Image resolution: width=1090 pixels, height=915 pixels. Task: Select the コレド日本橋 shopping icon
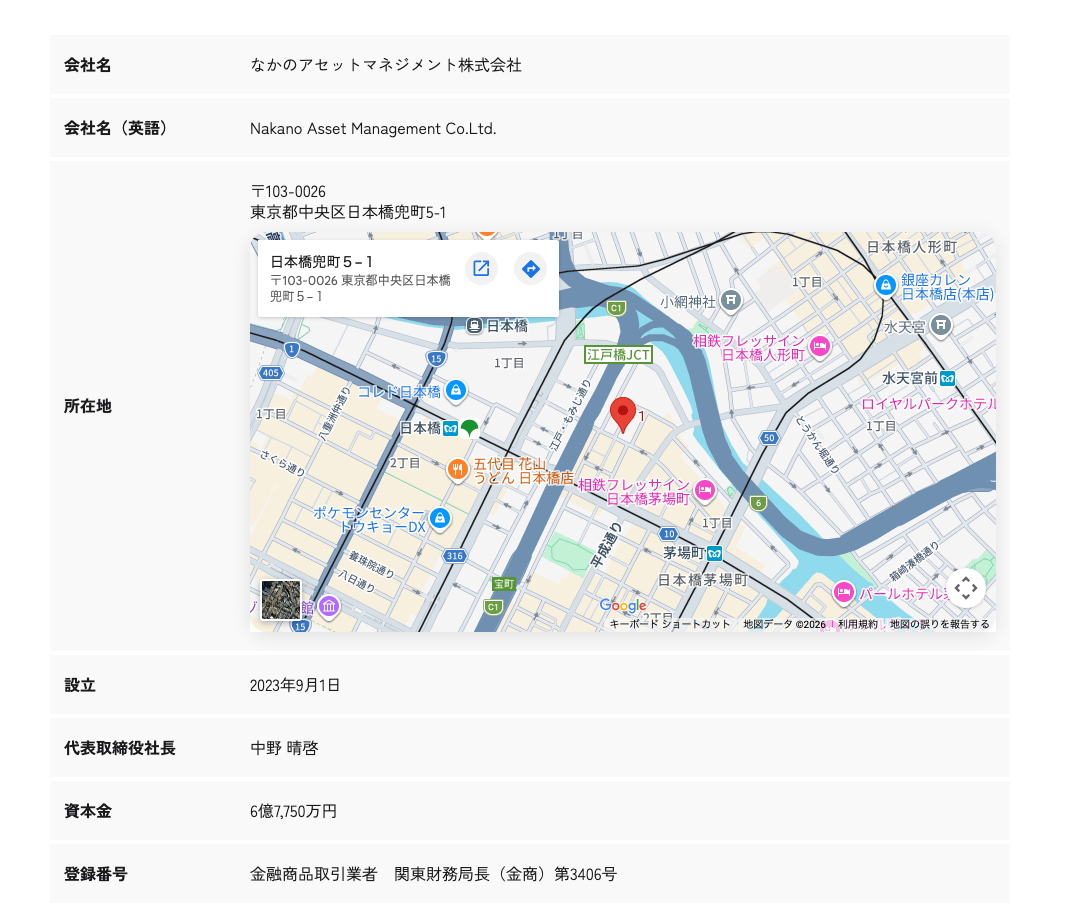pyautogui.click(x=456, y=391)
